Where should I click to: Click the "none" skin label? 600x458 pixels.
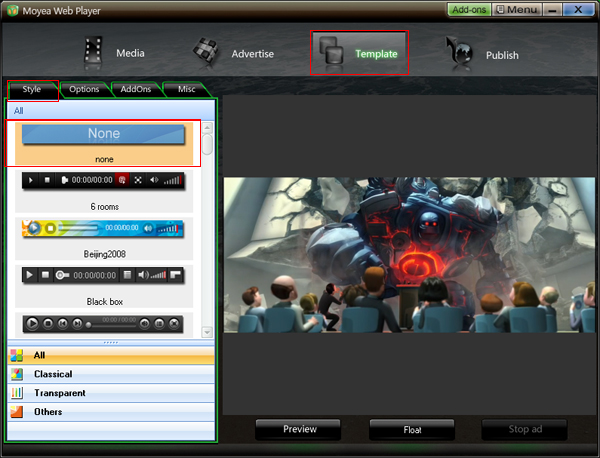click(x=104, y=159)
